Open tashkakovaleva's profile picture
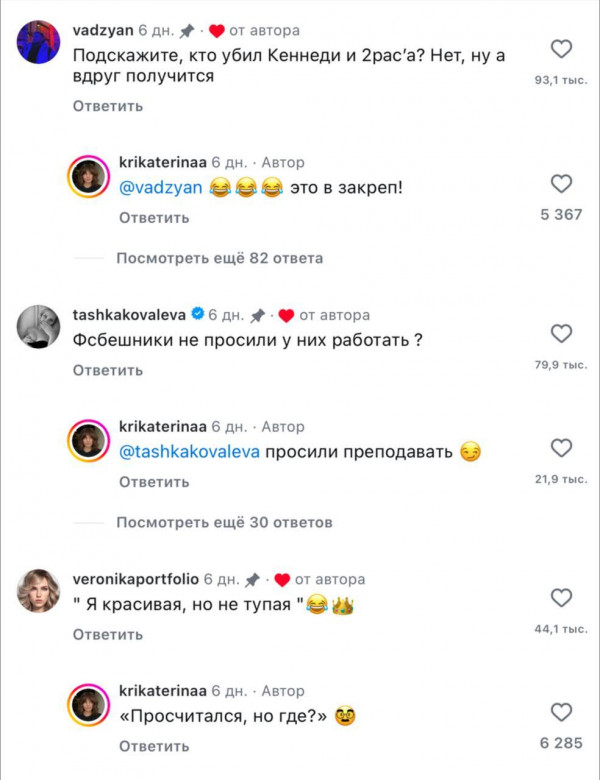 (x=38, y=325)
